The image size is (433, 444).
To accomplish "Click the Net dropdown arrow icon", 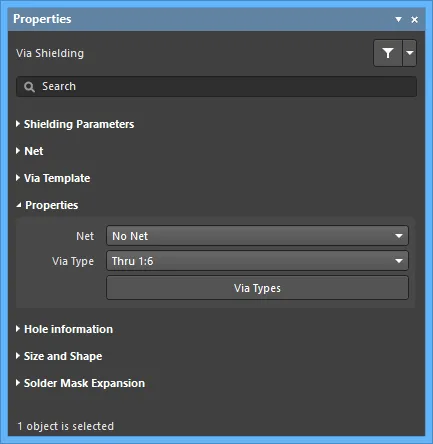I will (x=399, y=236).
